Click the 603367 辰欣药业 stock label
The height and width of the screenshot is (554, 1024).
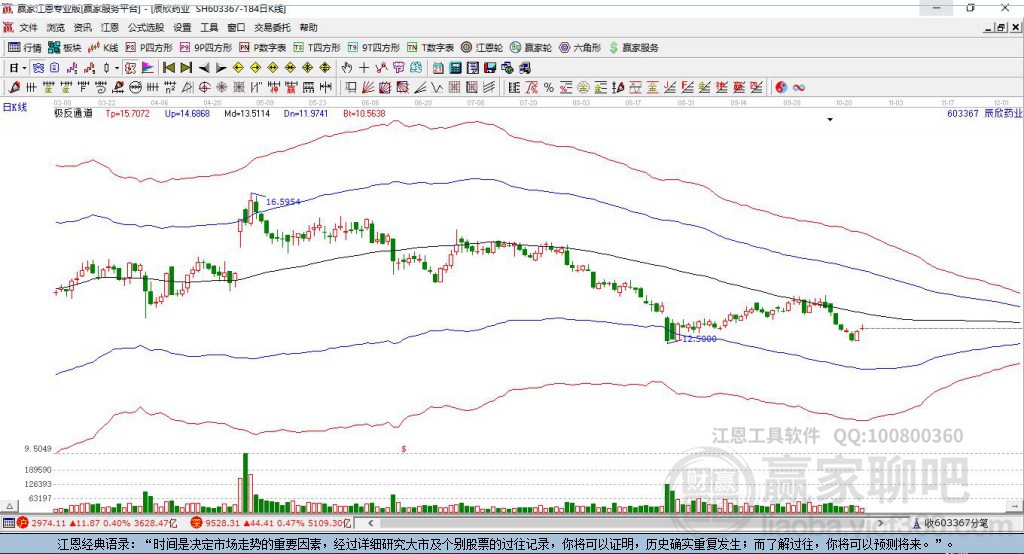(x=984, y=113)
